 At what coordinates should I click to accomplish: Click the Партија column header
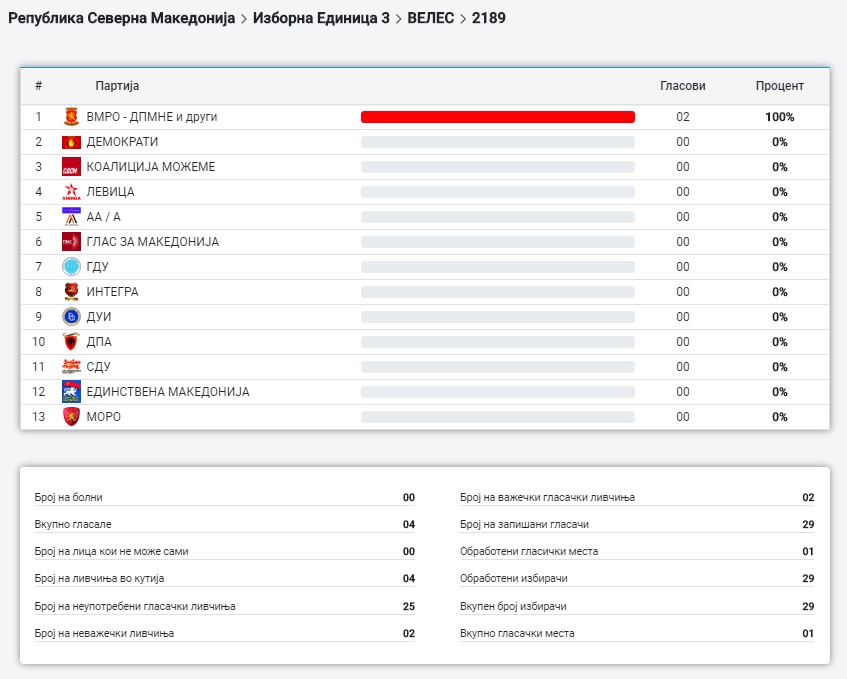pos(117,86)
